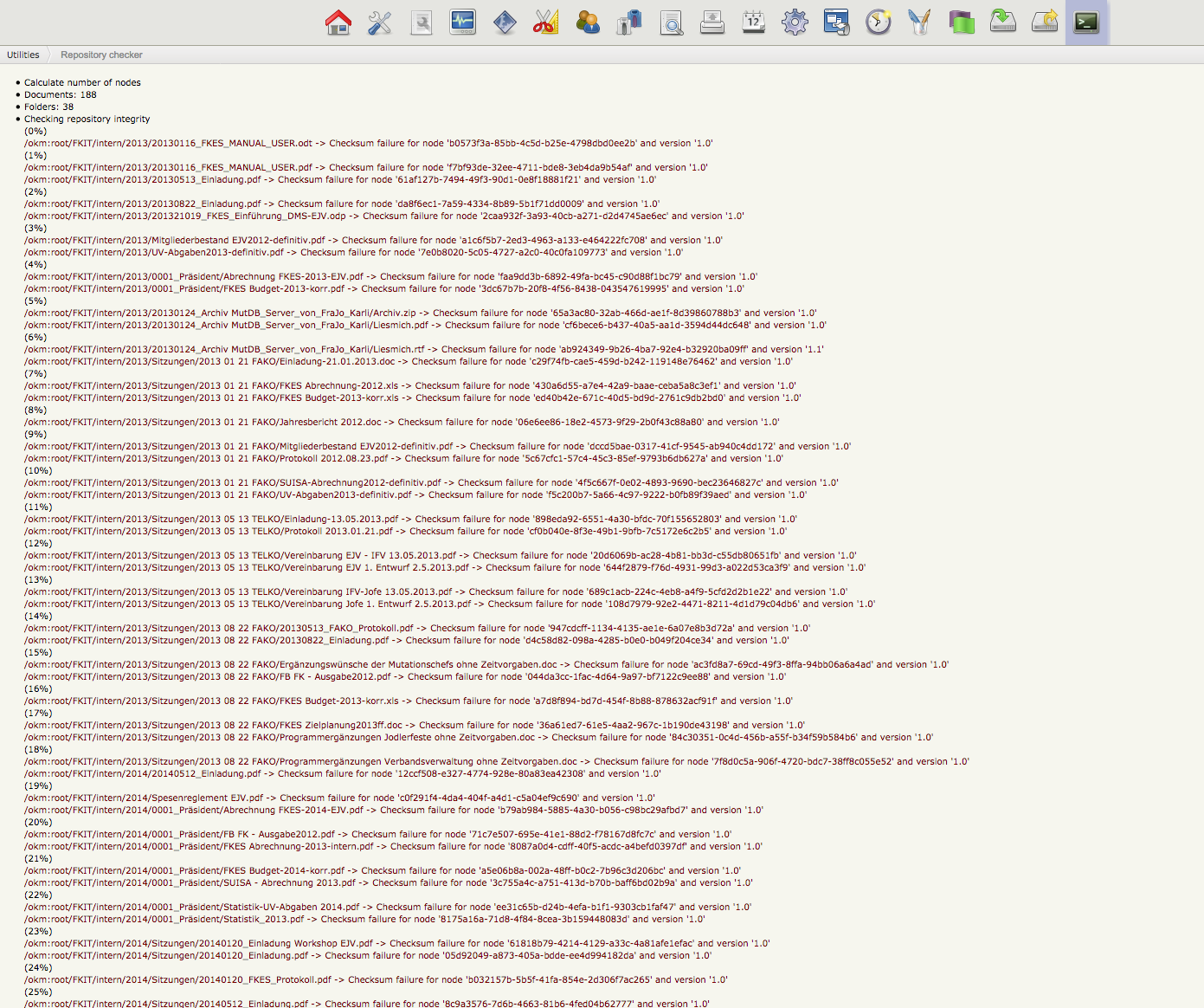Open the users icon with two people
1204x1008 pixels.
[x=588, y=23]
